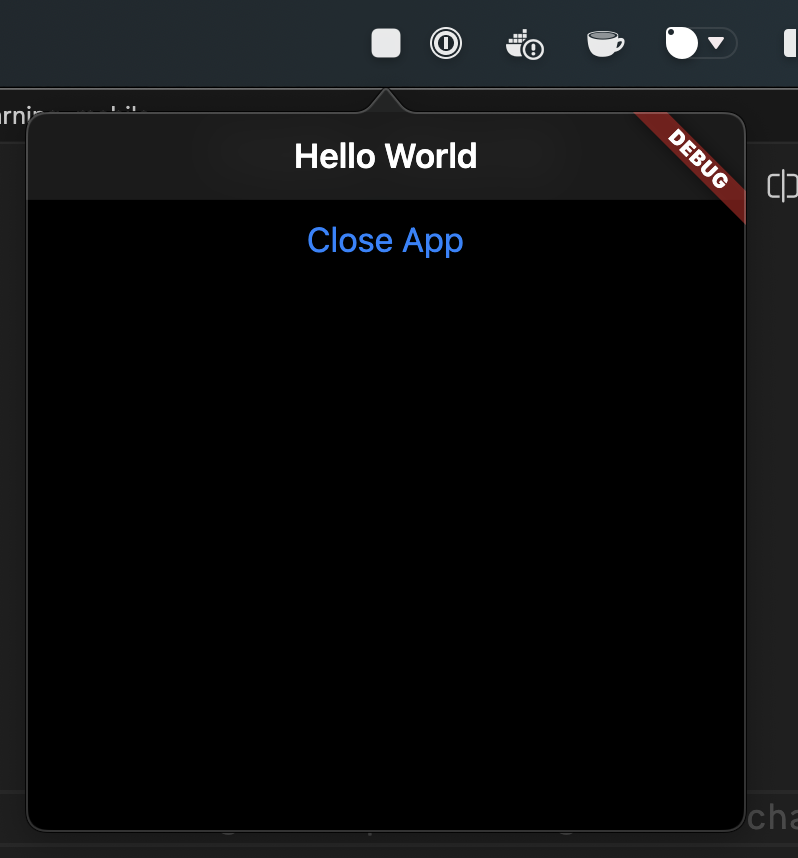Click the warning badge on the Docker icon
The image size is (798, 858).
(533, 49)
